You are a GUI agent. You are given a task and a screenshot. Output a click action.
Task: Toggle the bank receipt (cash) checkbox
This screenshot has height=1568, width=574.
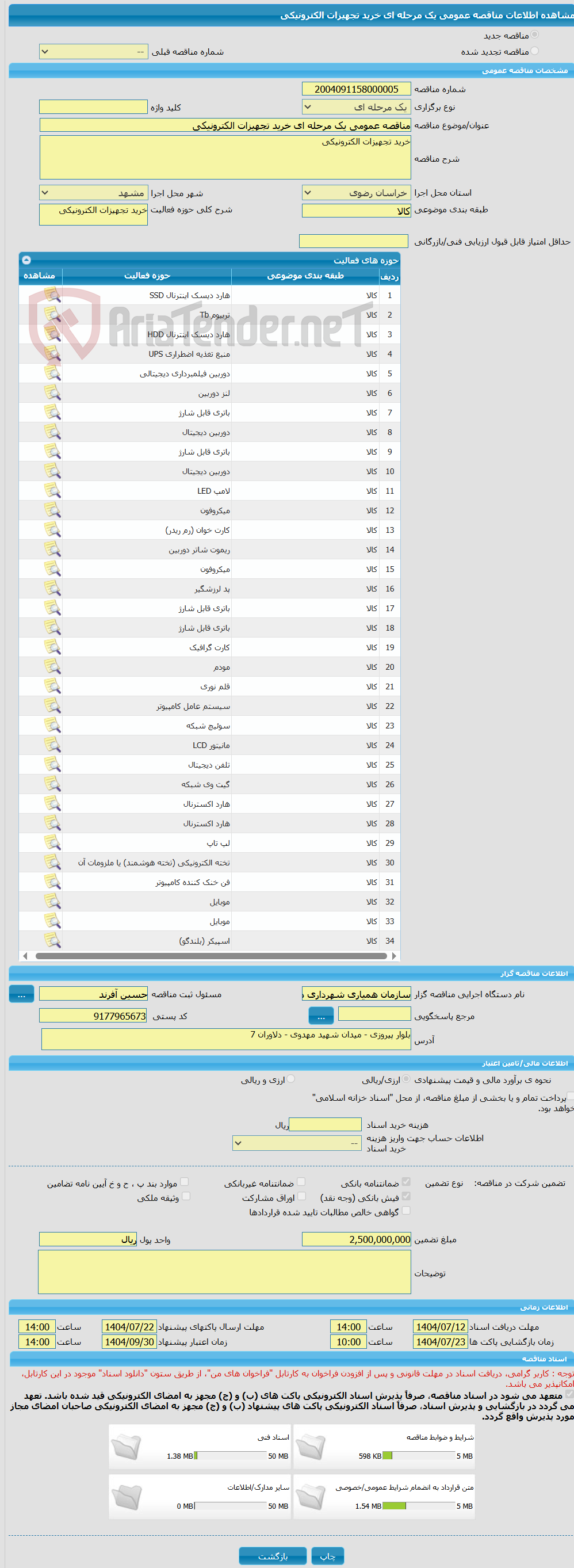[406, 1196]
